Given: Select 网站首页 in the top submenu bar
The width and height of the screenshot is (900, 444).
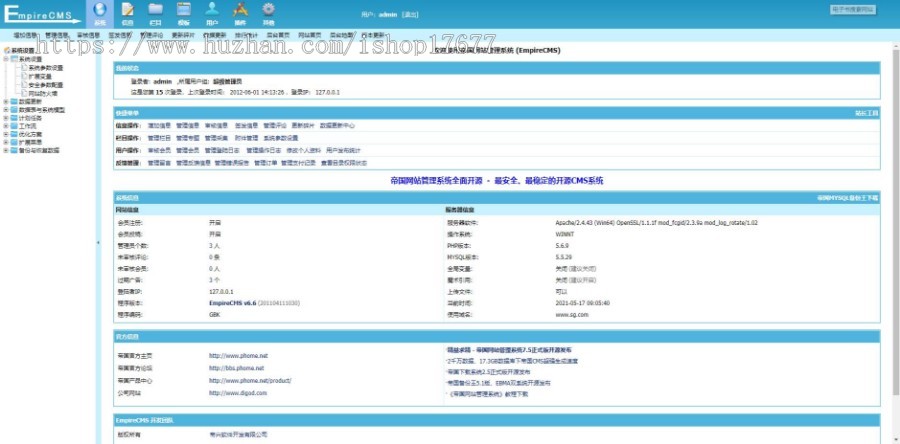Looking at the screenshot, I should pyautogui.click(x=309, y=36).
